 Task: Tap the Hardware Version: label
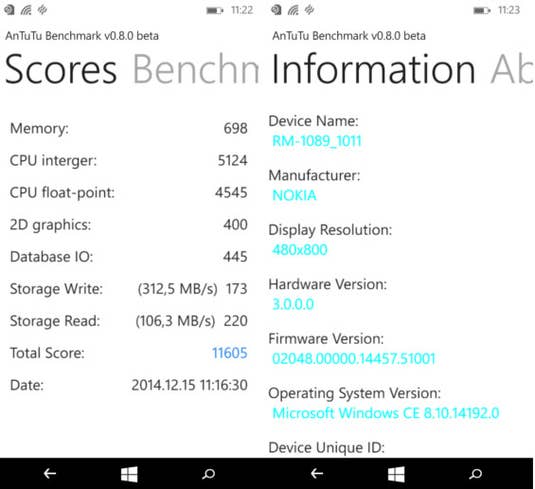pyautogui.click(x=328, y=284)
